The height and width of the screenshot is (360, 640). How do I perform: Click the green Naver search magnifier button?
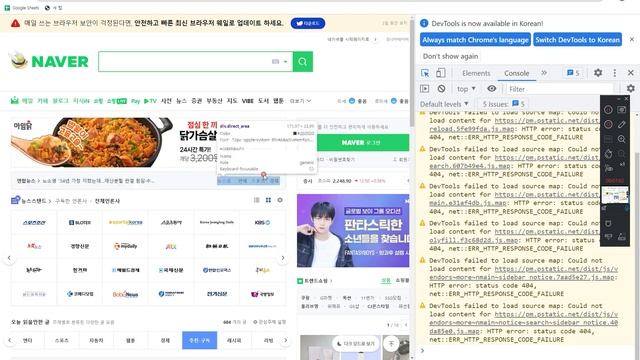302,62
